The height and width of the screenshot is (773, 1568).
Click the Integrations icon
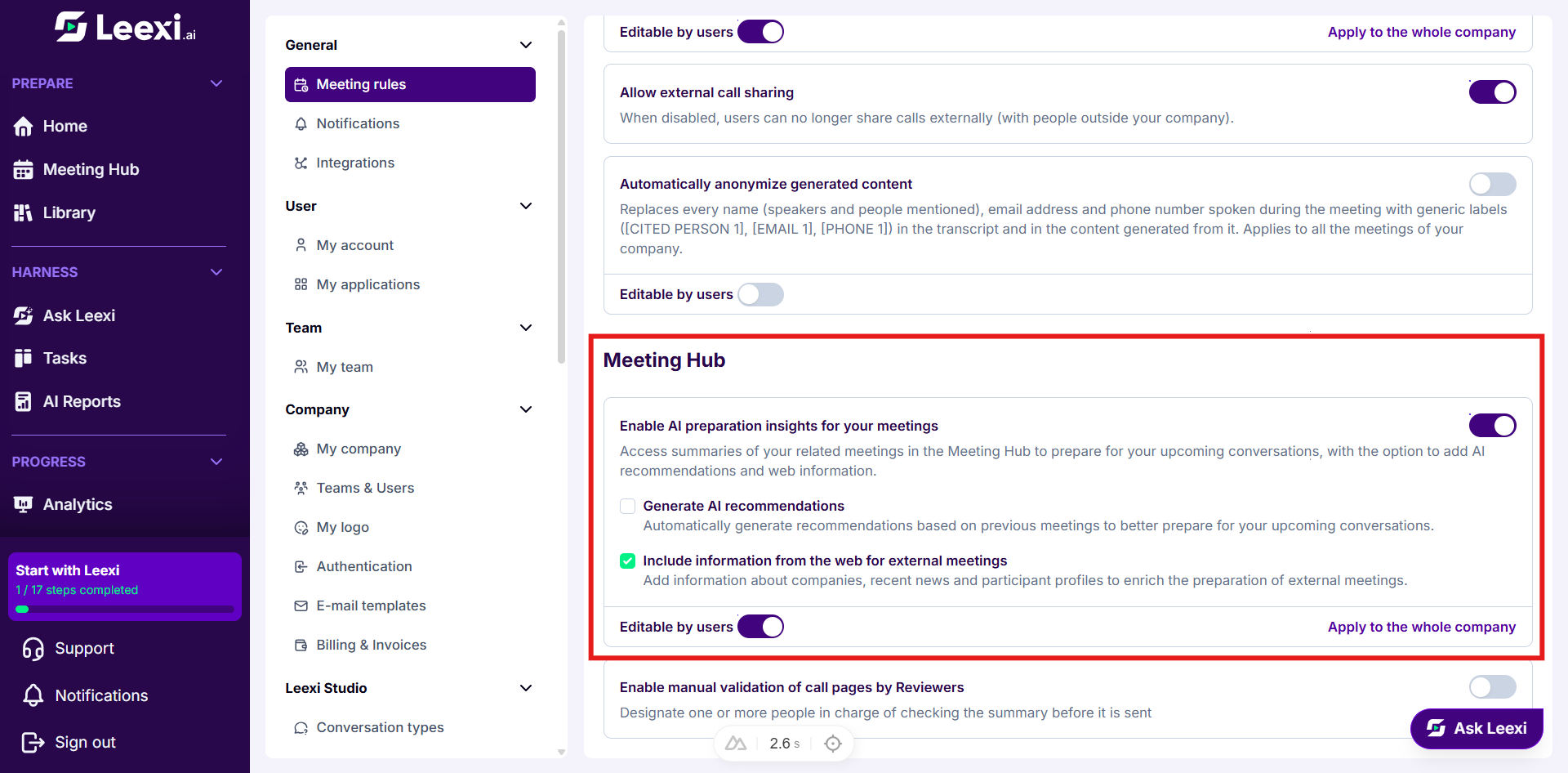301,163
